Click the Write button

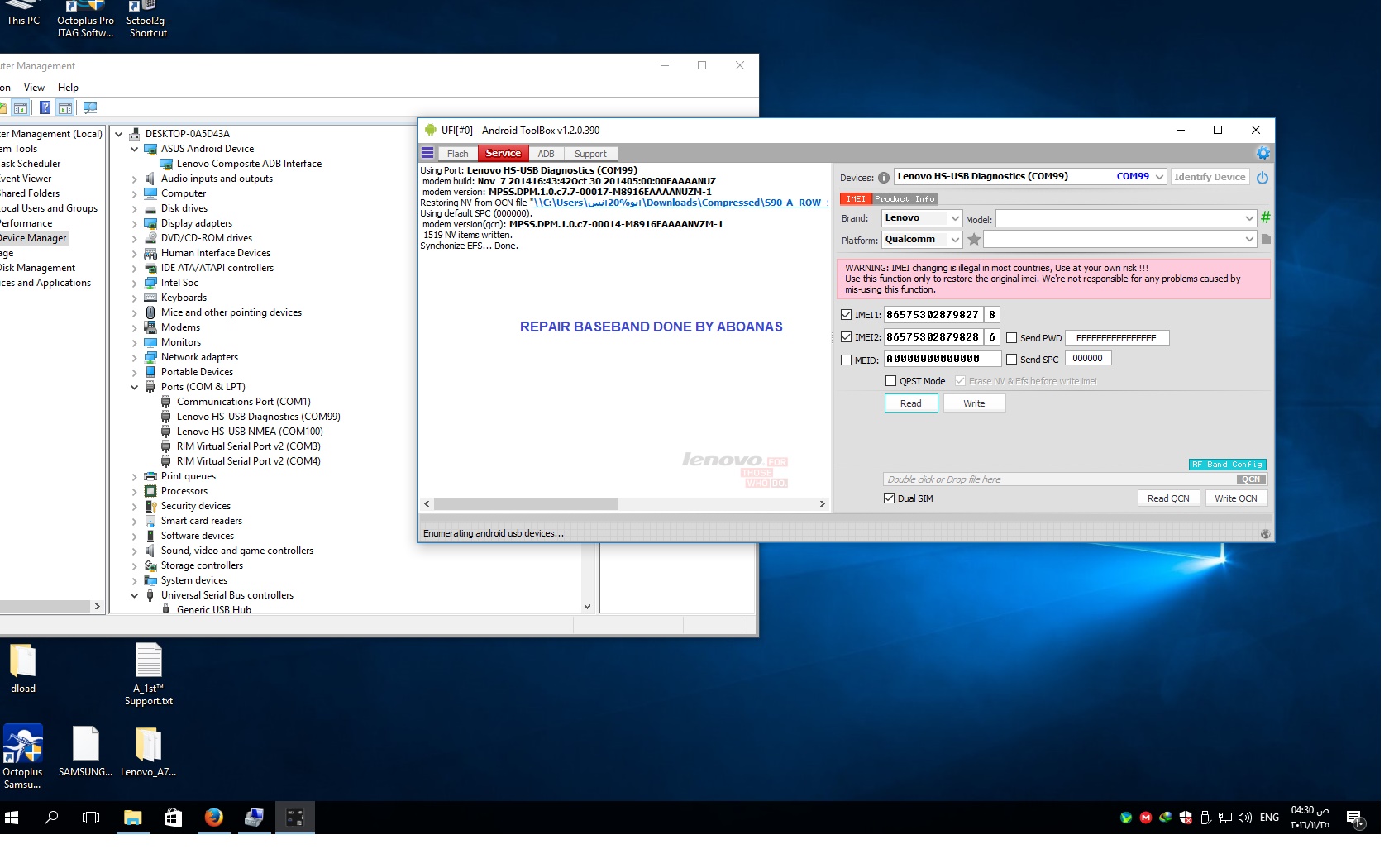point(974,403)
